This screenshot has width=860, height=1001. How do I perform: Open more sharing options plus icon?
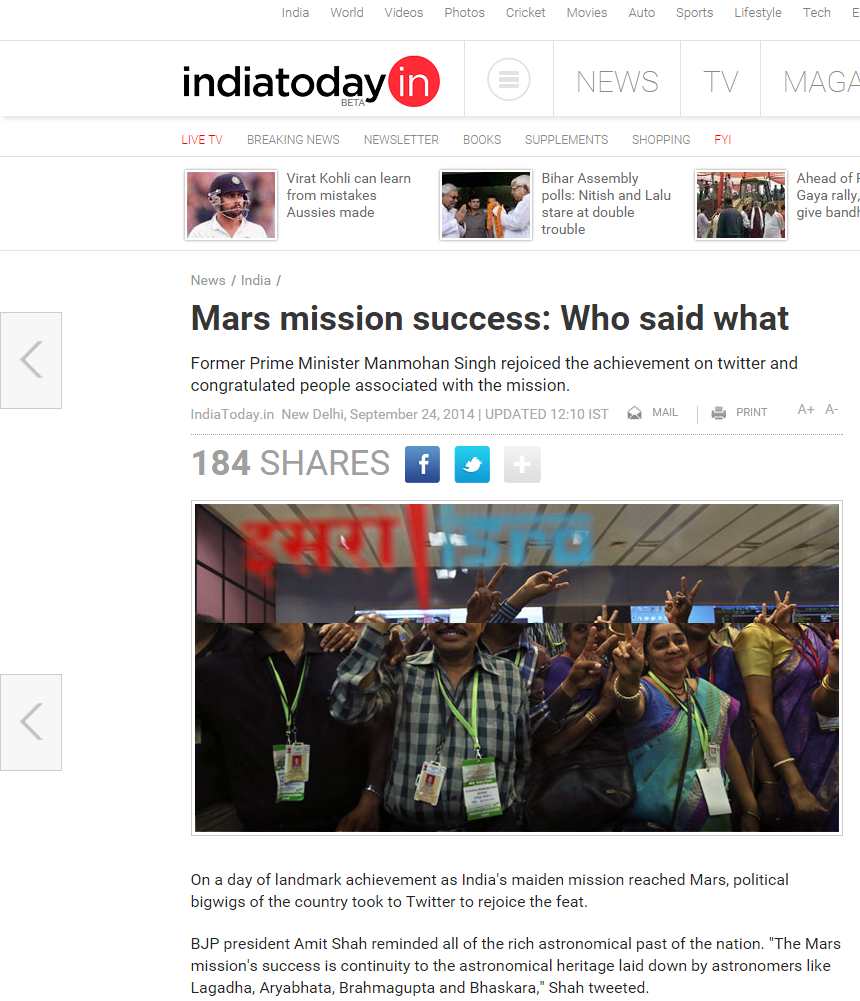click(x=522, y=464)
